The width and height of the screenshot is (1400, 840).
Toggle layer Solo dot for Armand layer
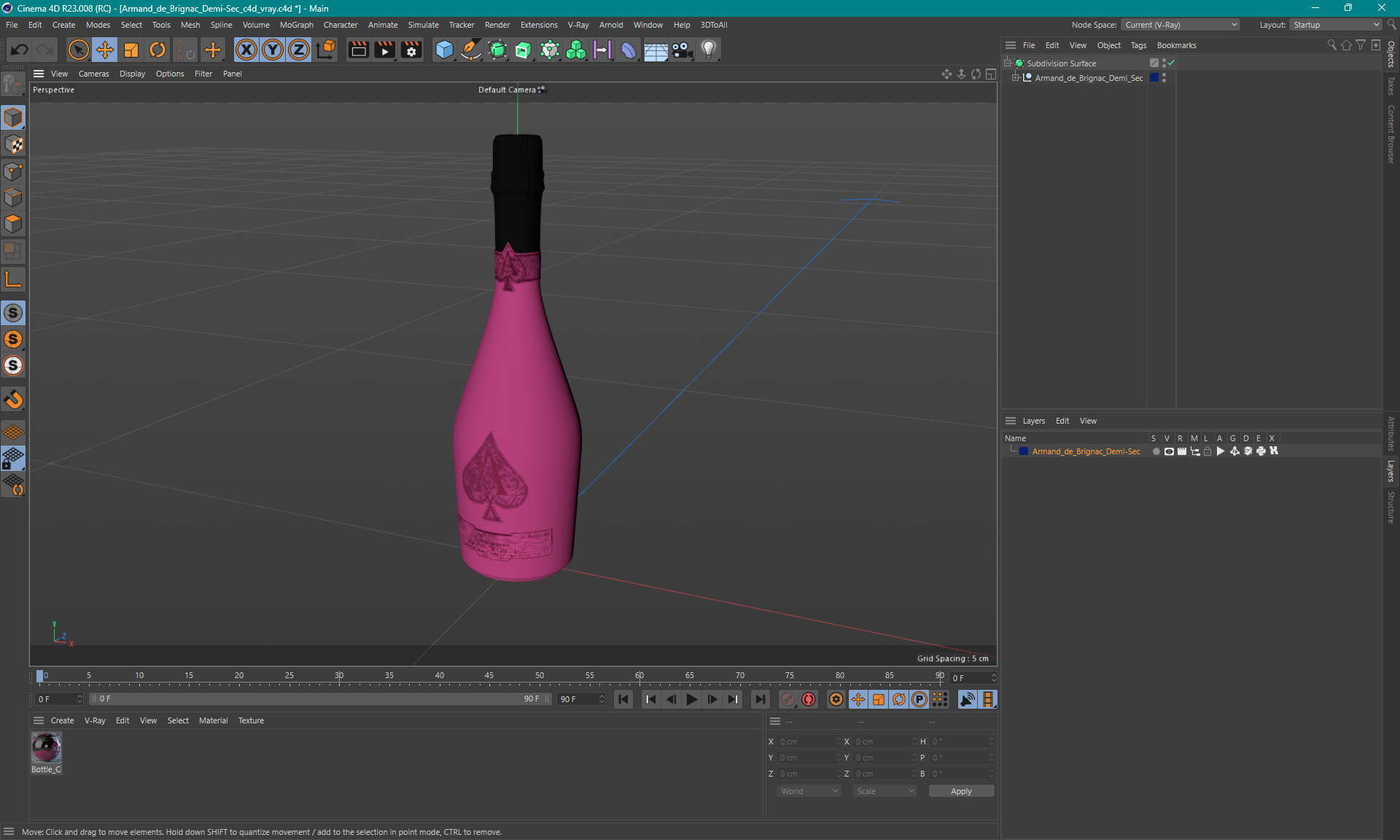(1156, 451)
